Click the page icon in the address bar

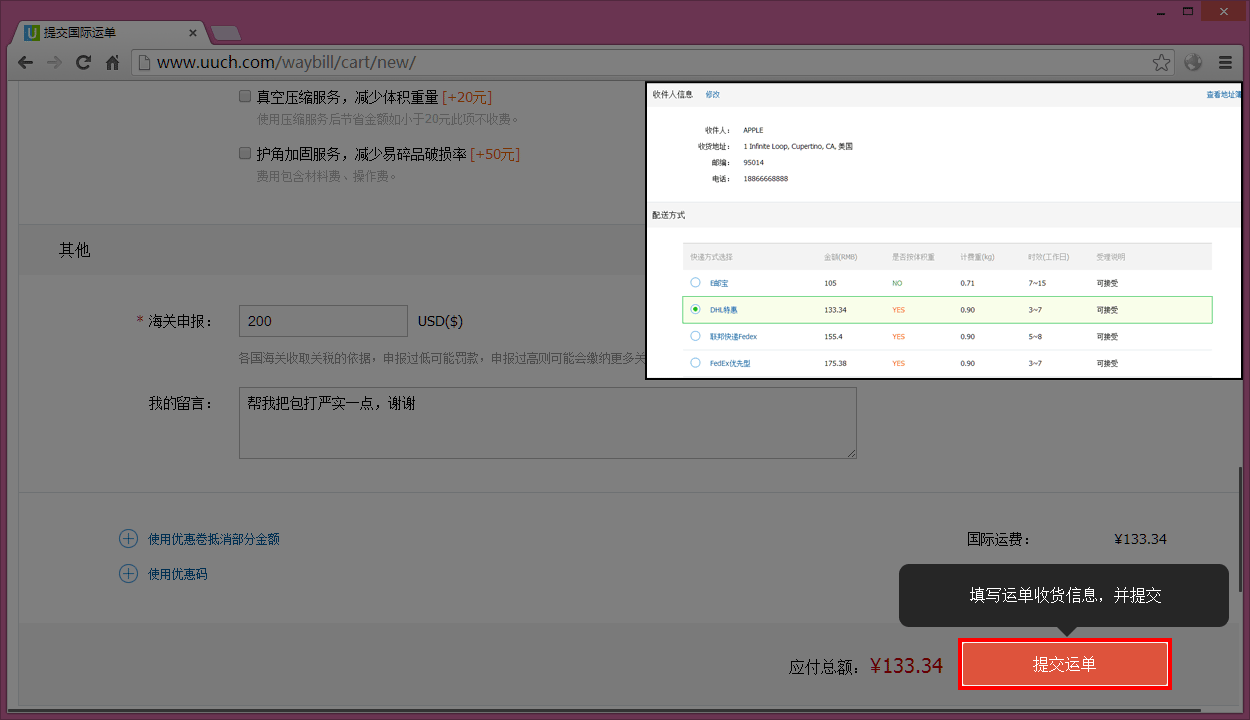[x=144, y=62]
